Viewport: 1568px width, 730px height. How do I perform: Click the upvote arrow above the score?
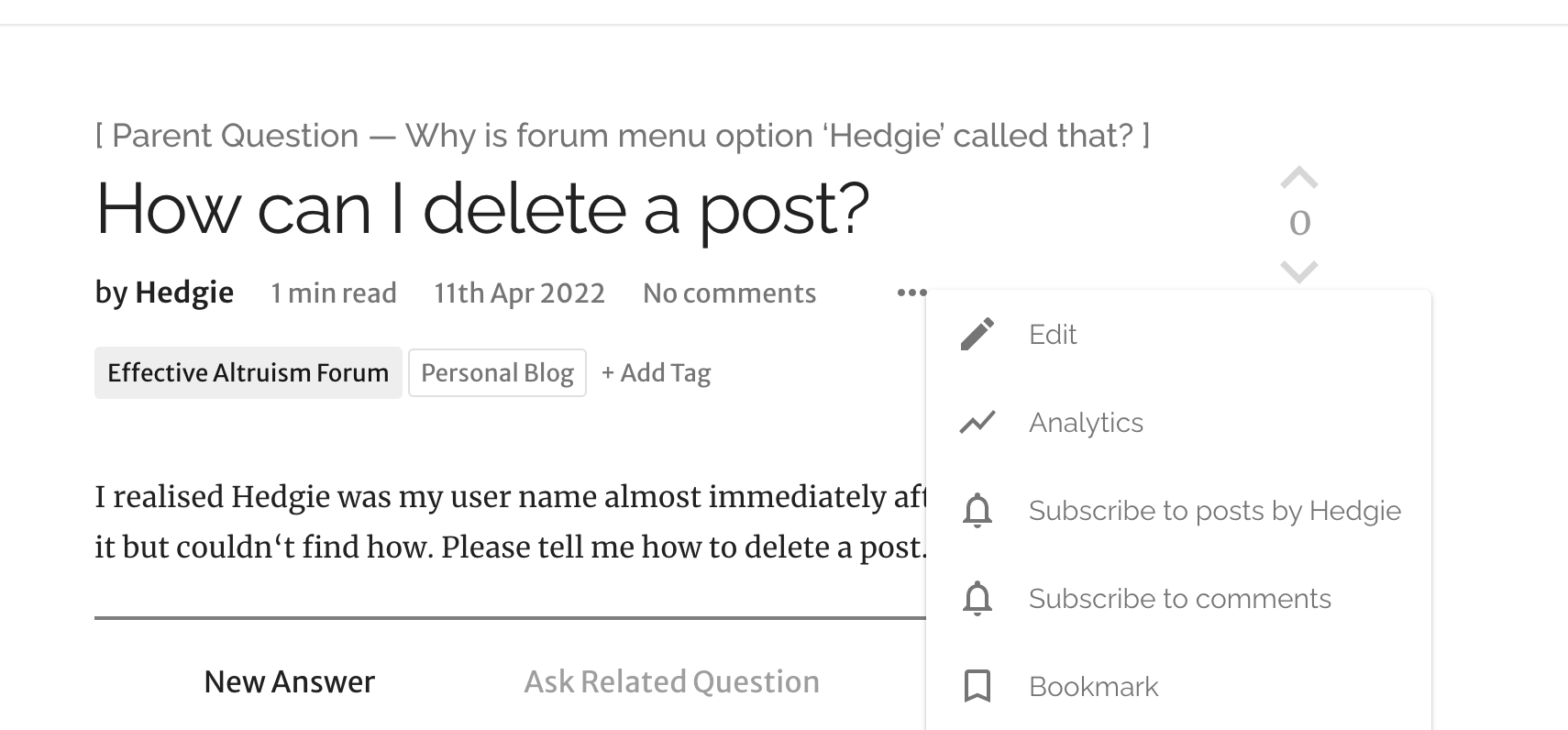point(1298,178)
